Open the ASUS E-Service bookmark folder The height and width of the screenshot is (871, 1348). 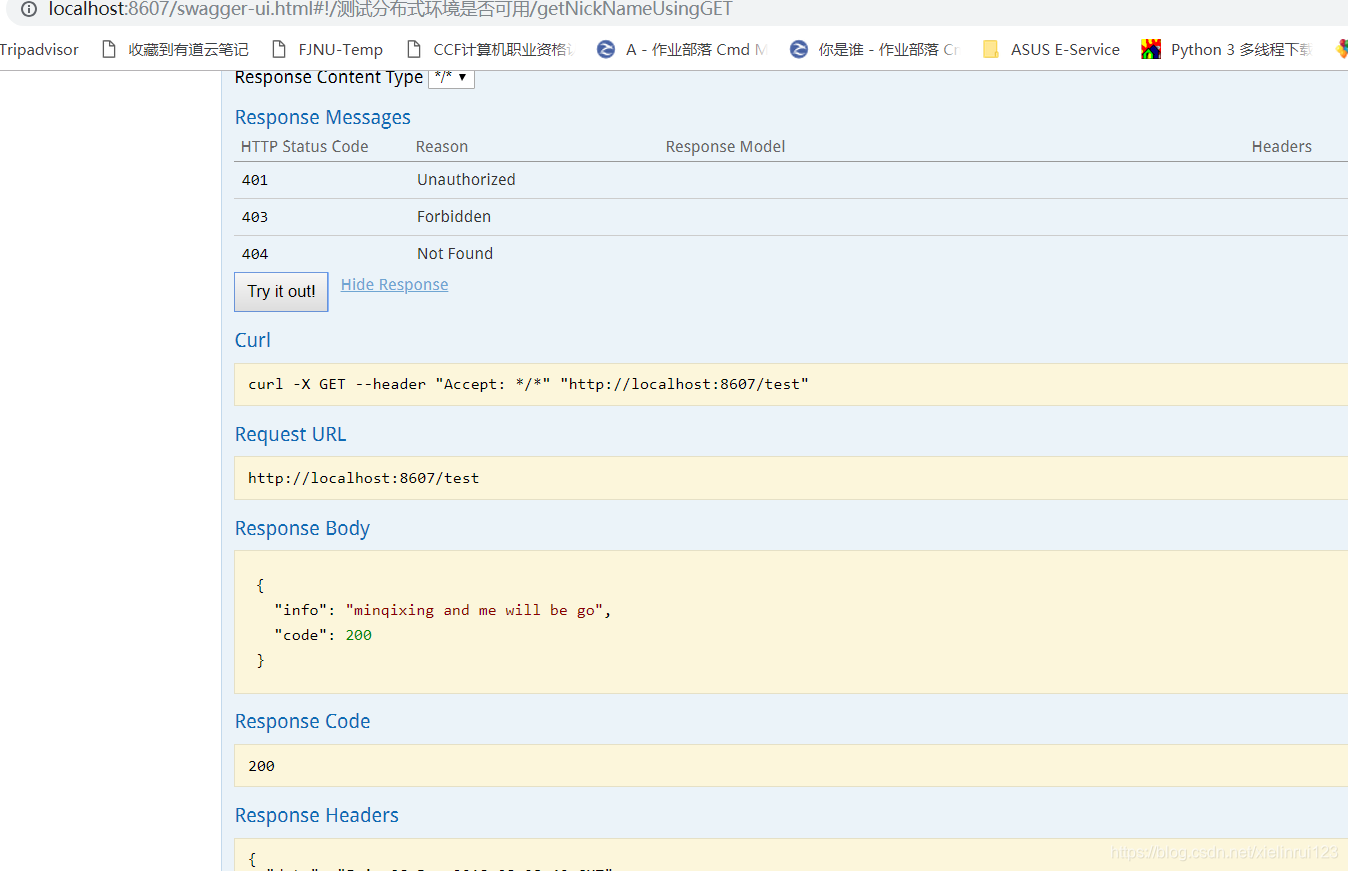(1051, 49)
